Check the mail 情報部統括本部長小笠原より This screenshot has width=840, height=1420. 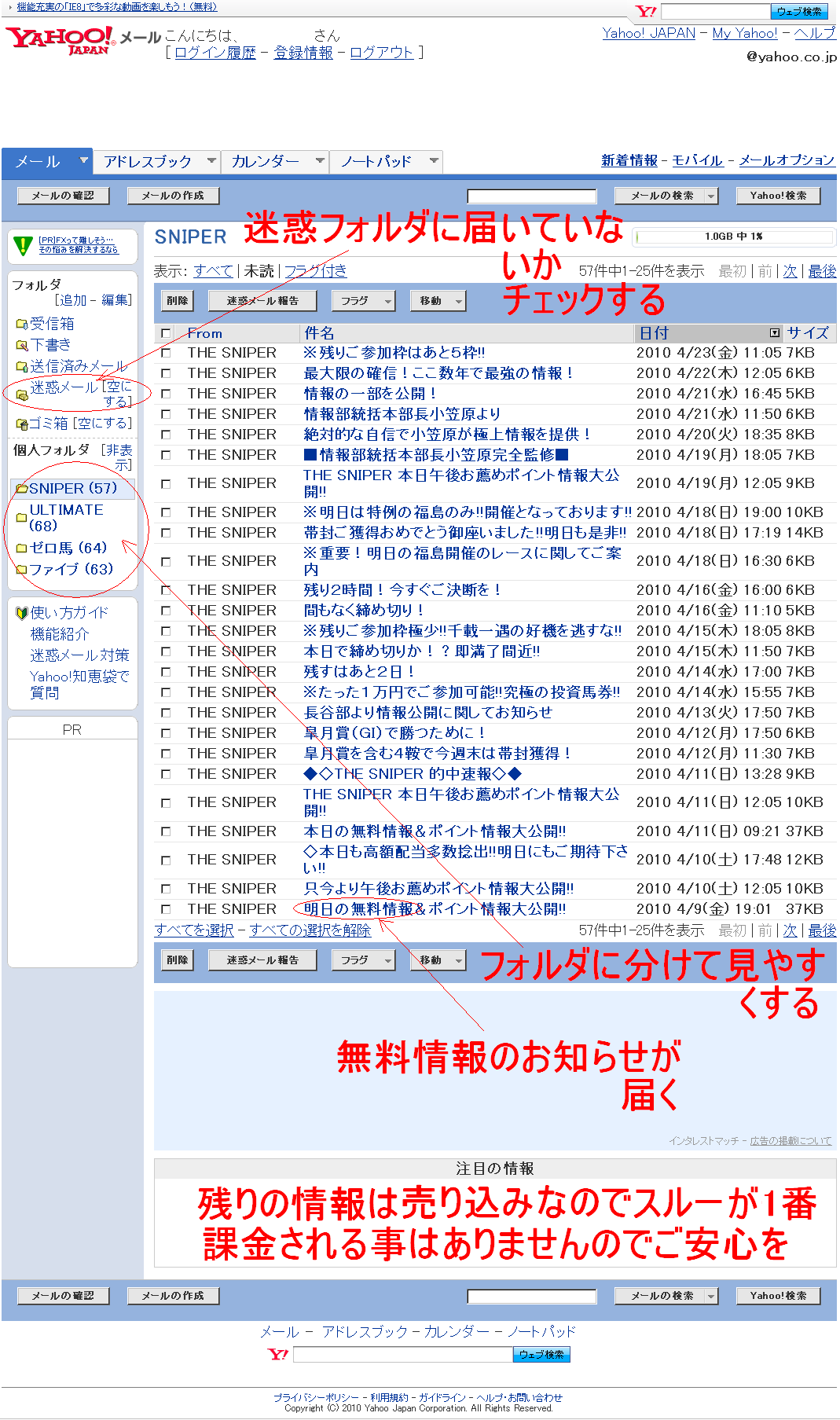166,414
